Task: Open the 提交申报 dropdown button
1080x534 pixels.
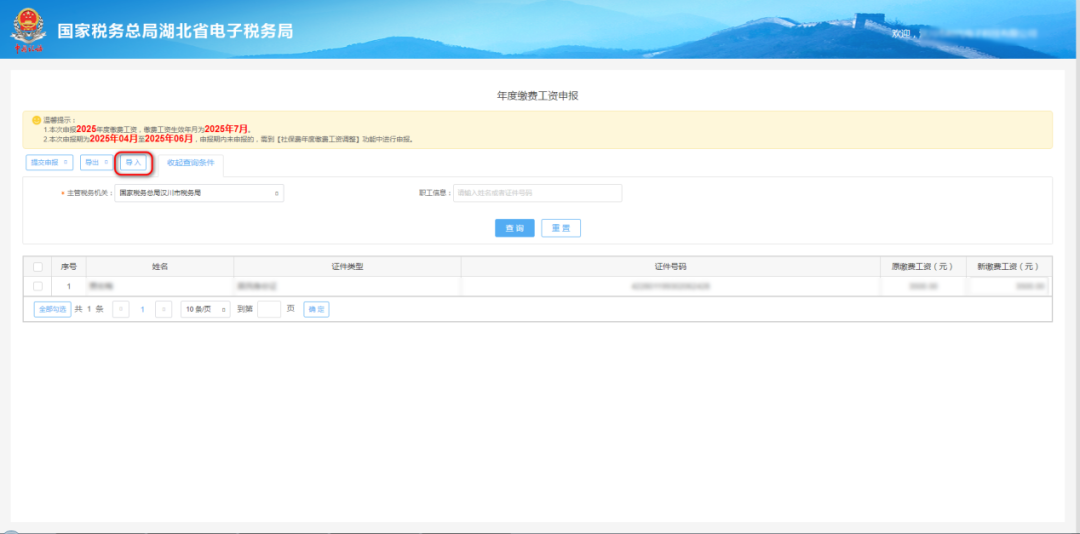Action: click(x=49, y=162)
